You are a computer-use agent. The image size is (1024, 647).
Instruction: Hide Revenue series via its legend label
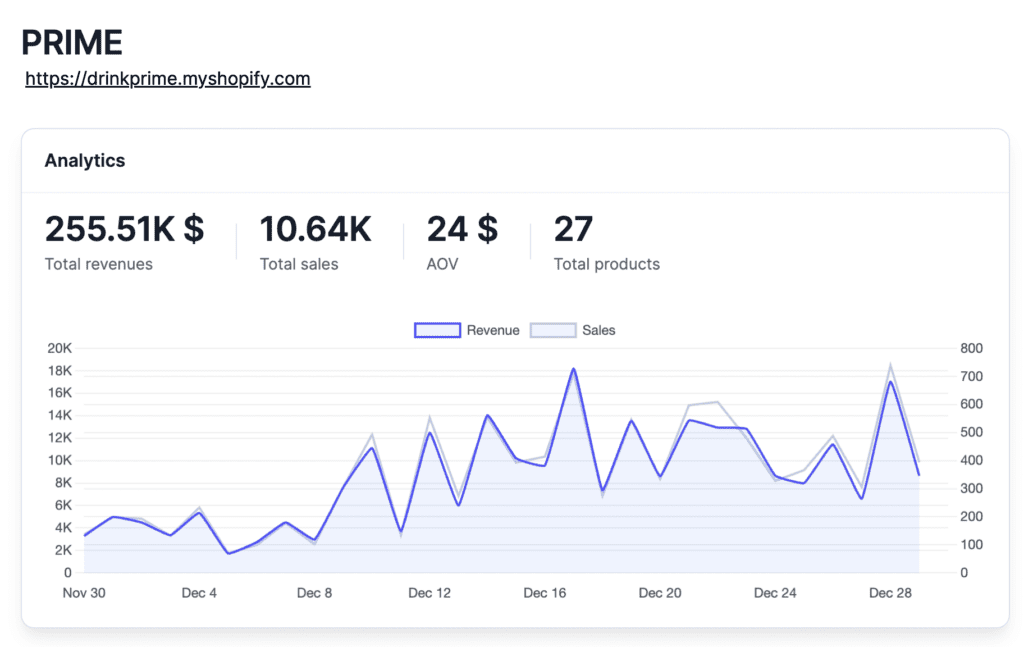(493, 330)
